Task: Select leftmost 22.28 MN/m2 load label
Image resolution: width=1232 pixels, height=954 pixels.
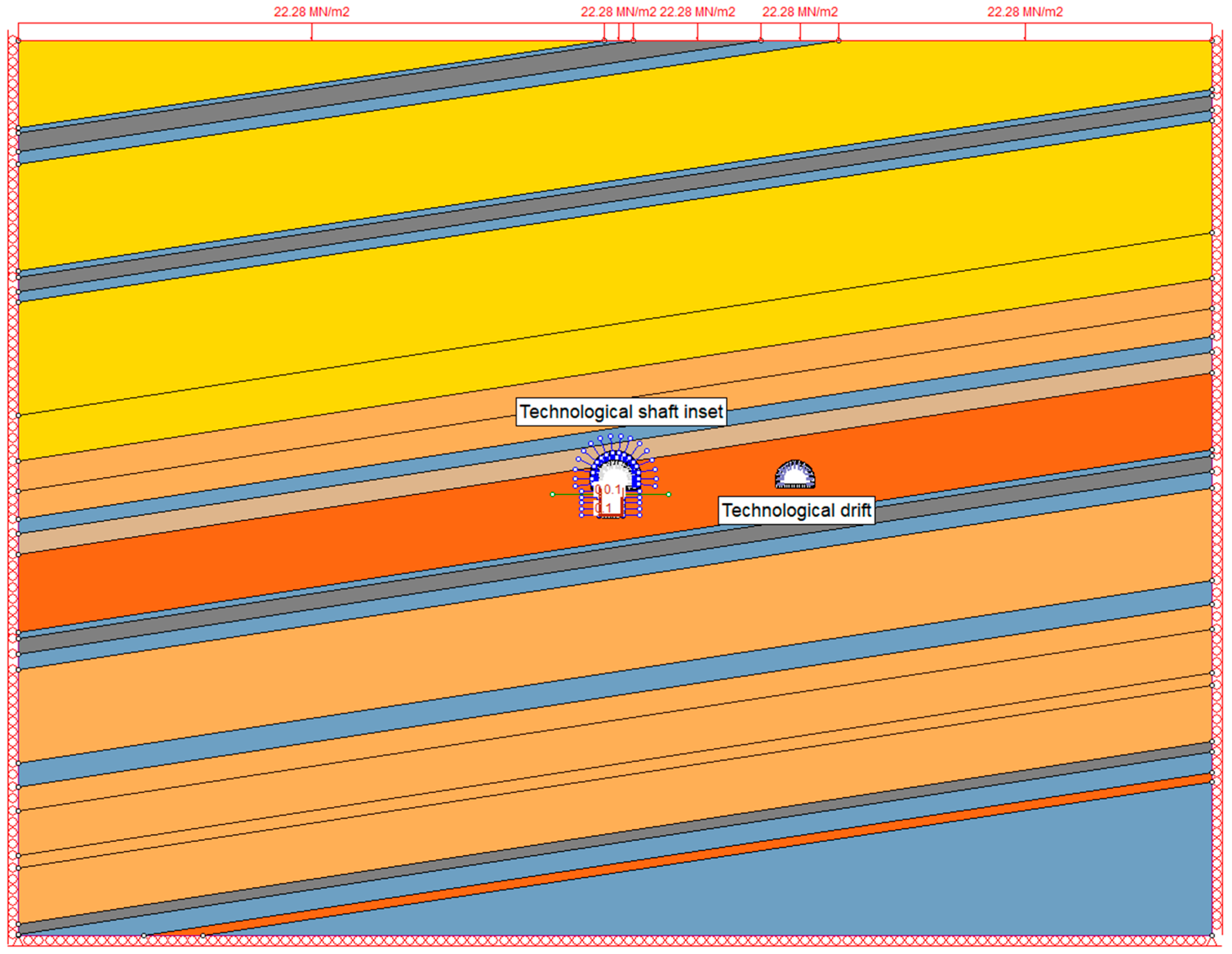Action: (312, 12)
